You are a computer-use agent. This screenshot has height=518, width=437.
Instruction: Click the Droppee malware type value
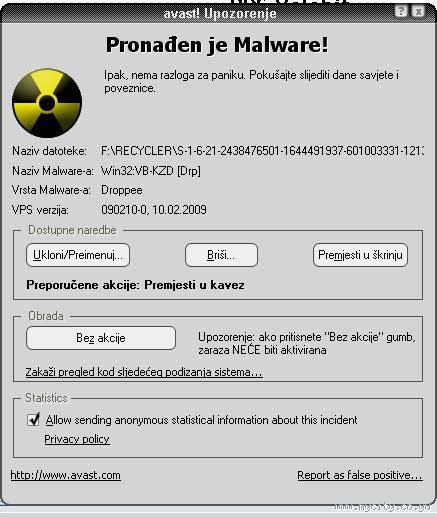pyautogui.click(x=122, y=190)
